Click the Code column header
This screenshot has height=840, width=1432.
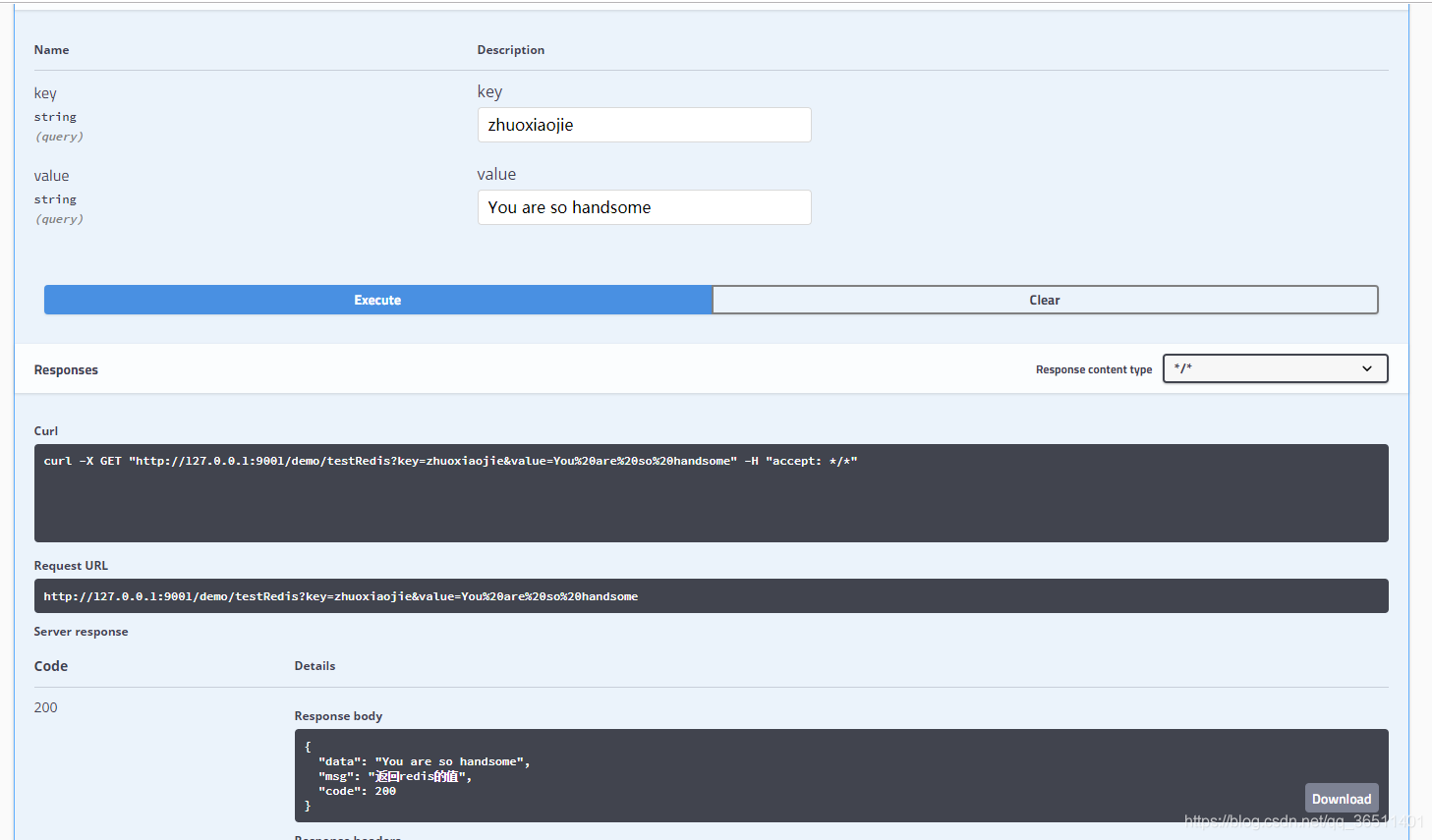click(x=51, y=666)
